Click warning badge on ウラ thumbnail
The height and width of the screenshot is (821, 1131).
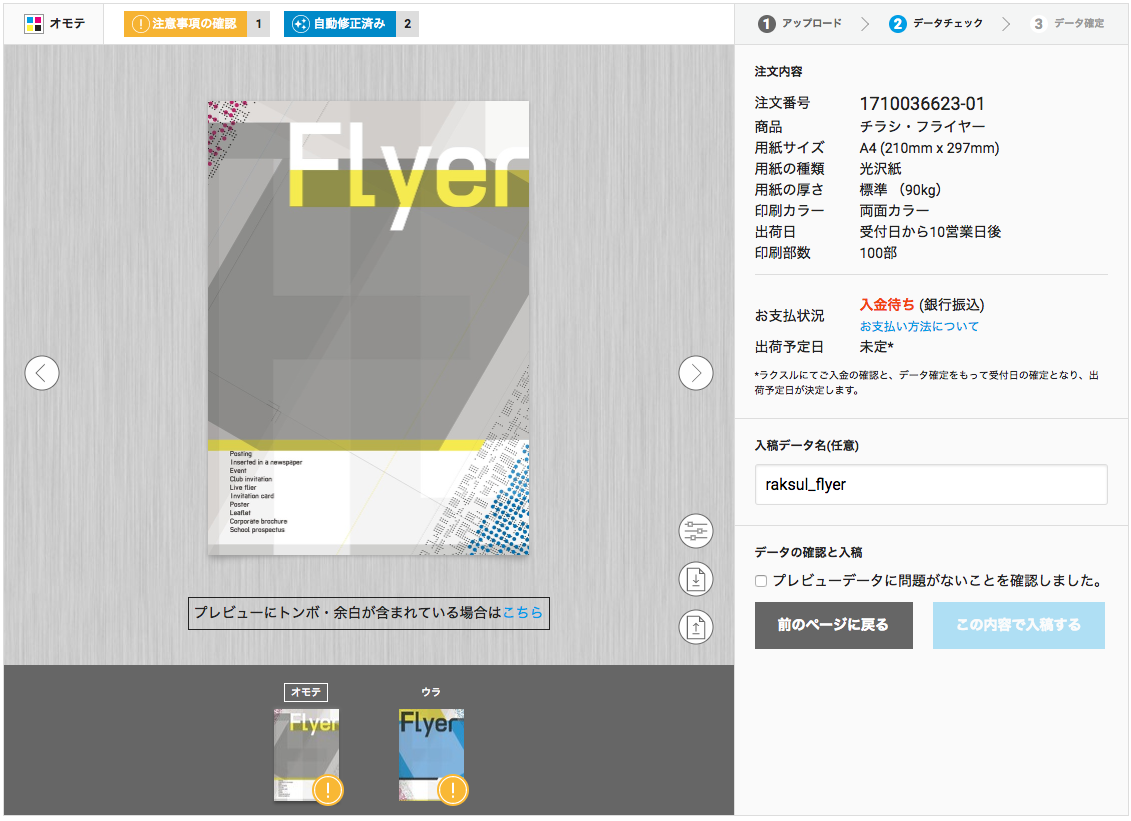(453, 790)
